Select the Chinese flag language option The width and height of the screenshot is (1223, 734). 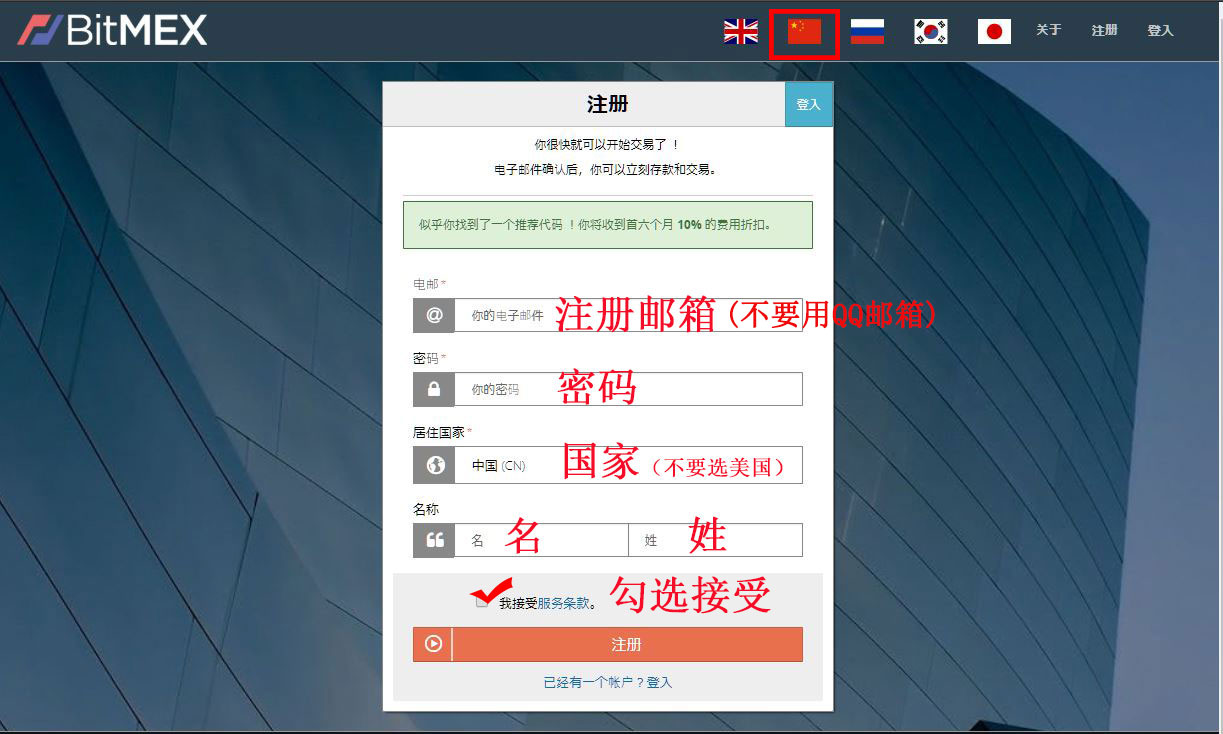[804, 31]
